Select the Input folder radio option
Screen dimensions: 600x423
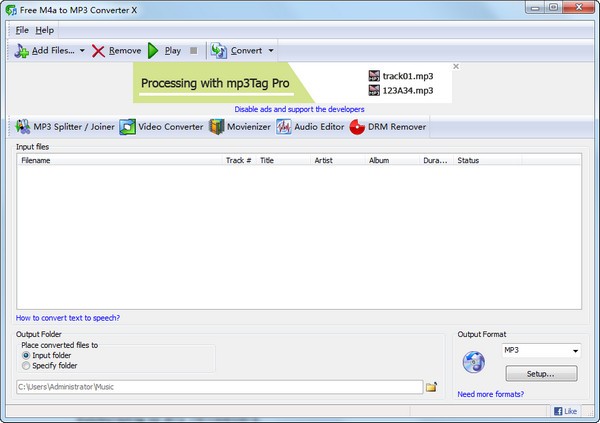click(x=26, y=355)
